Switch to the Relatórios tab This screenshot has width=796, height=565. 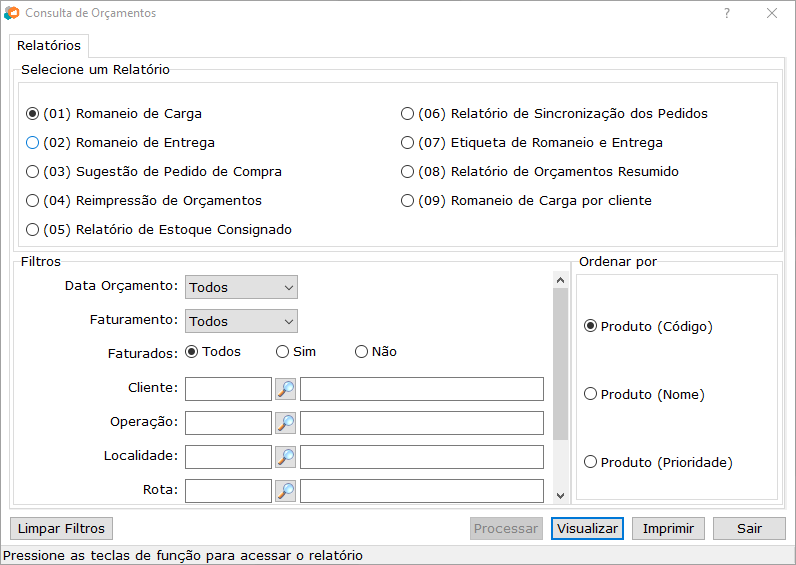point(49,46)
